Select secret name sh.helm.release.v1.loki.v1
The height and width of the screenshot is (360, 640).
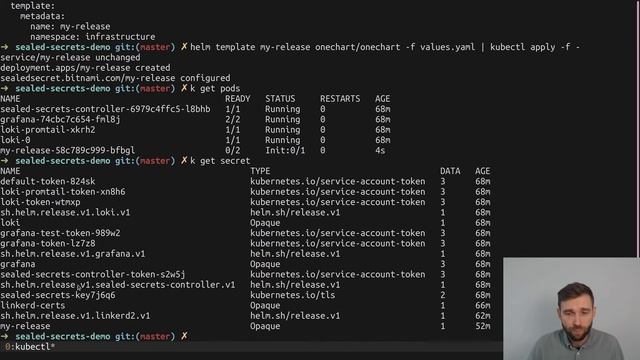[65, 213]
